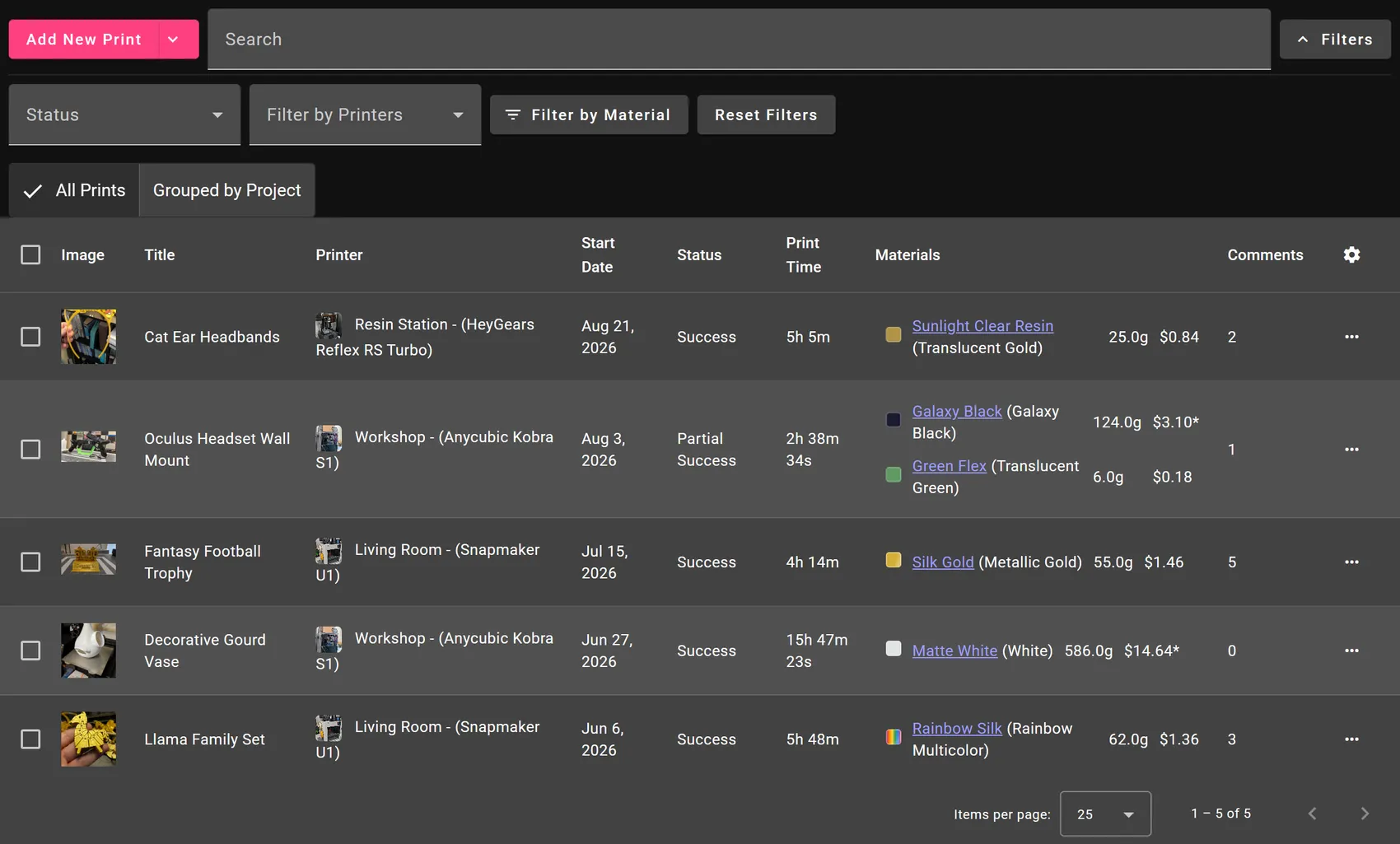Viewport: 1400px width, 844px height.
Task: Open Items per page dropdown
Action: 1105,814
